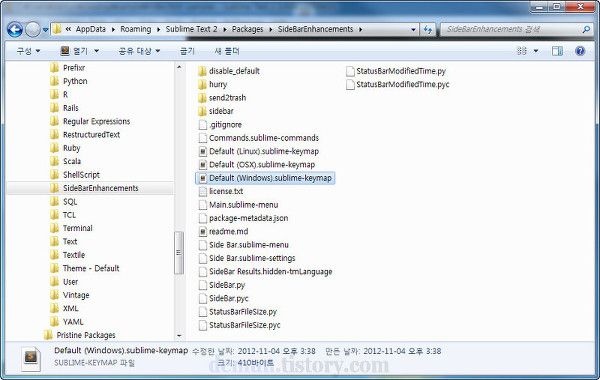Select Side Bar.sublime-settings file

point(252,258)
